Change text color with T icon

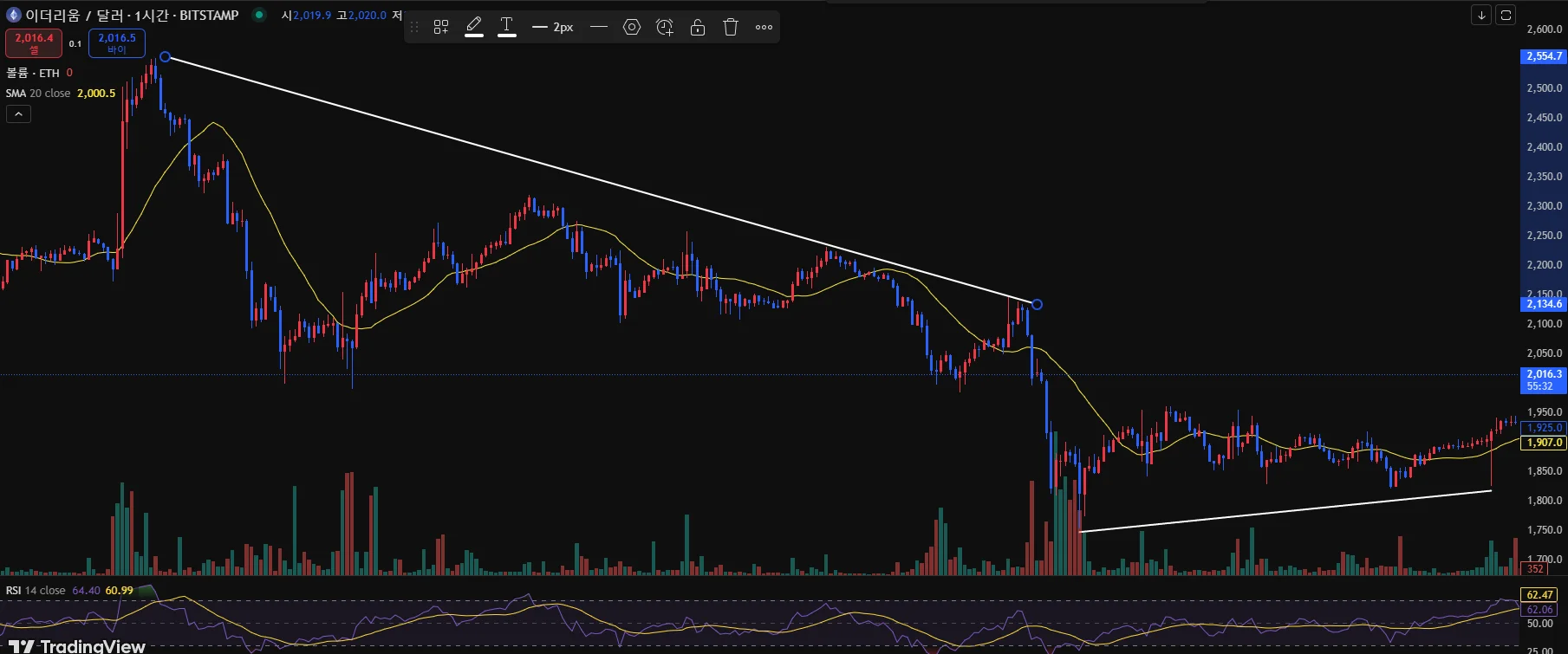coord(507,28)
